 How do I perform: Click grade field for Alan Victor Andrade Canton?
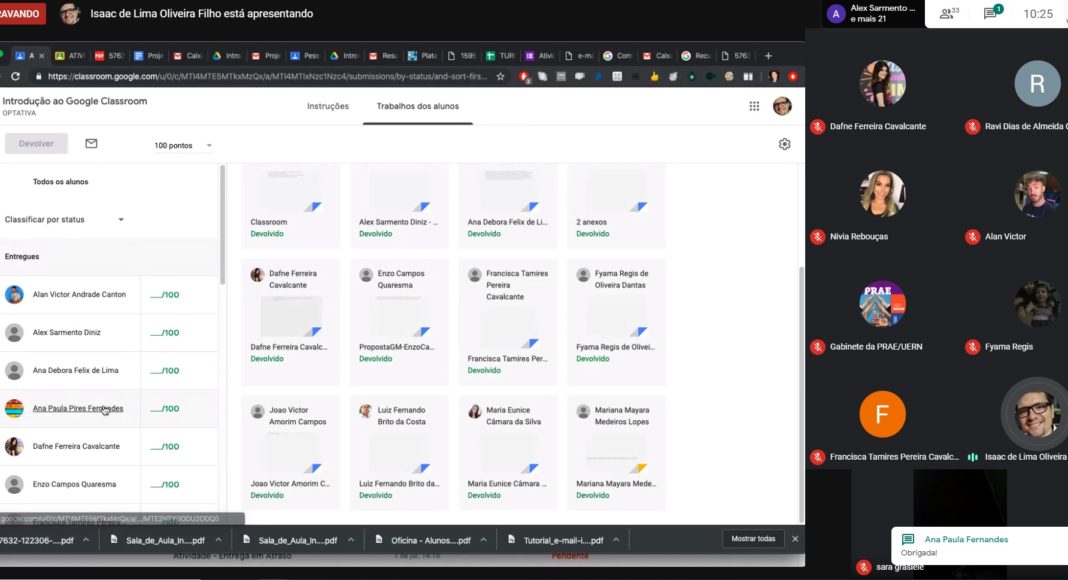pos(166,295)
